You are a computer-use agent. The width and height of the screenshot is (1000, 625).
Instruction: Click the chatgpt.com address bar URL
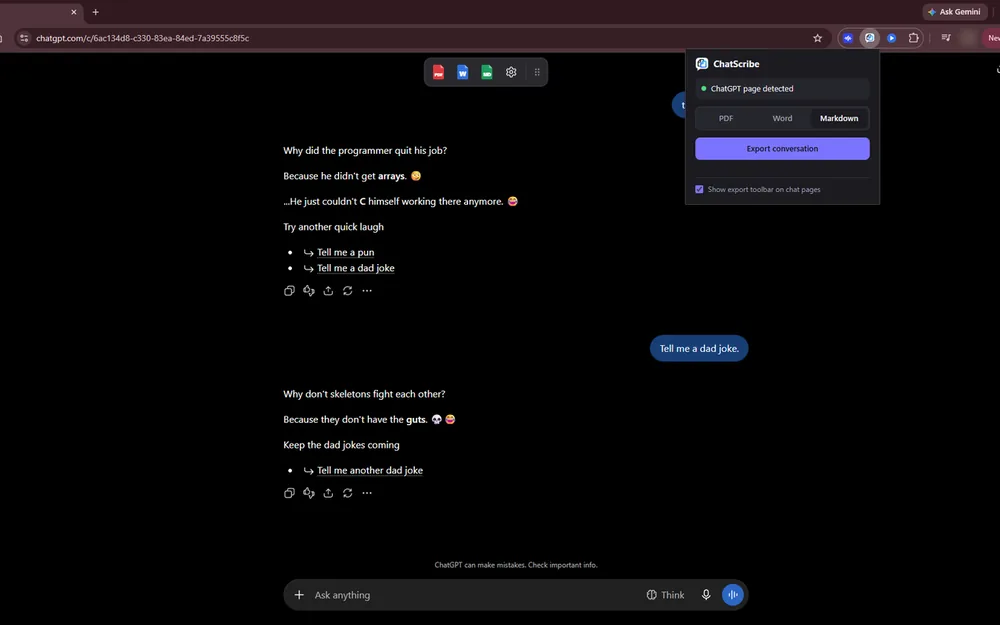[142, 38]
